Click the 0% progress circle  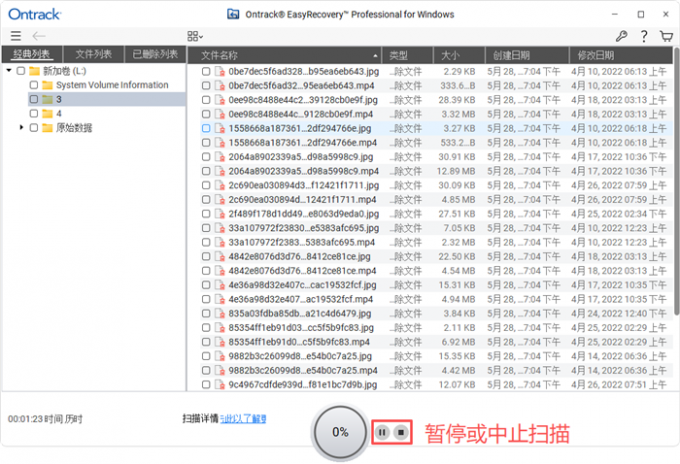coord(340,432)
